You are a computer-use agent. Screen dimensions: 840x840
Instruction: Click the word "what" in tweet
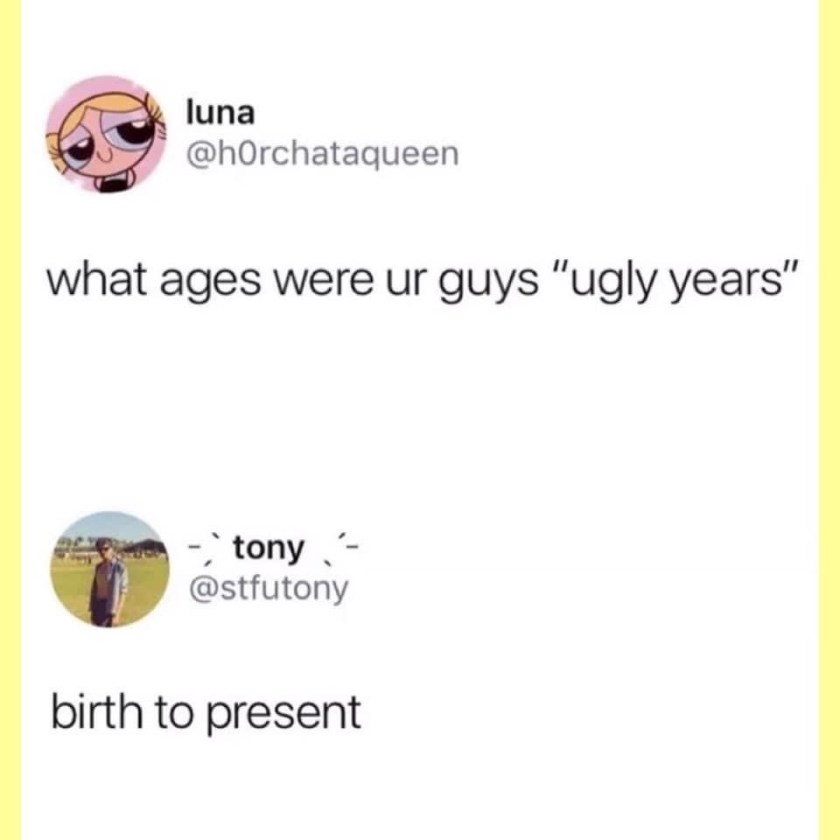point(96,280)
